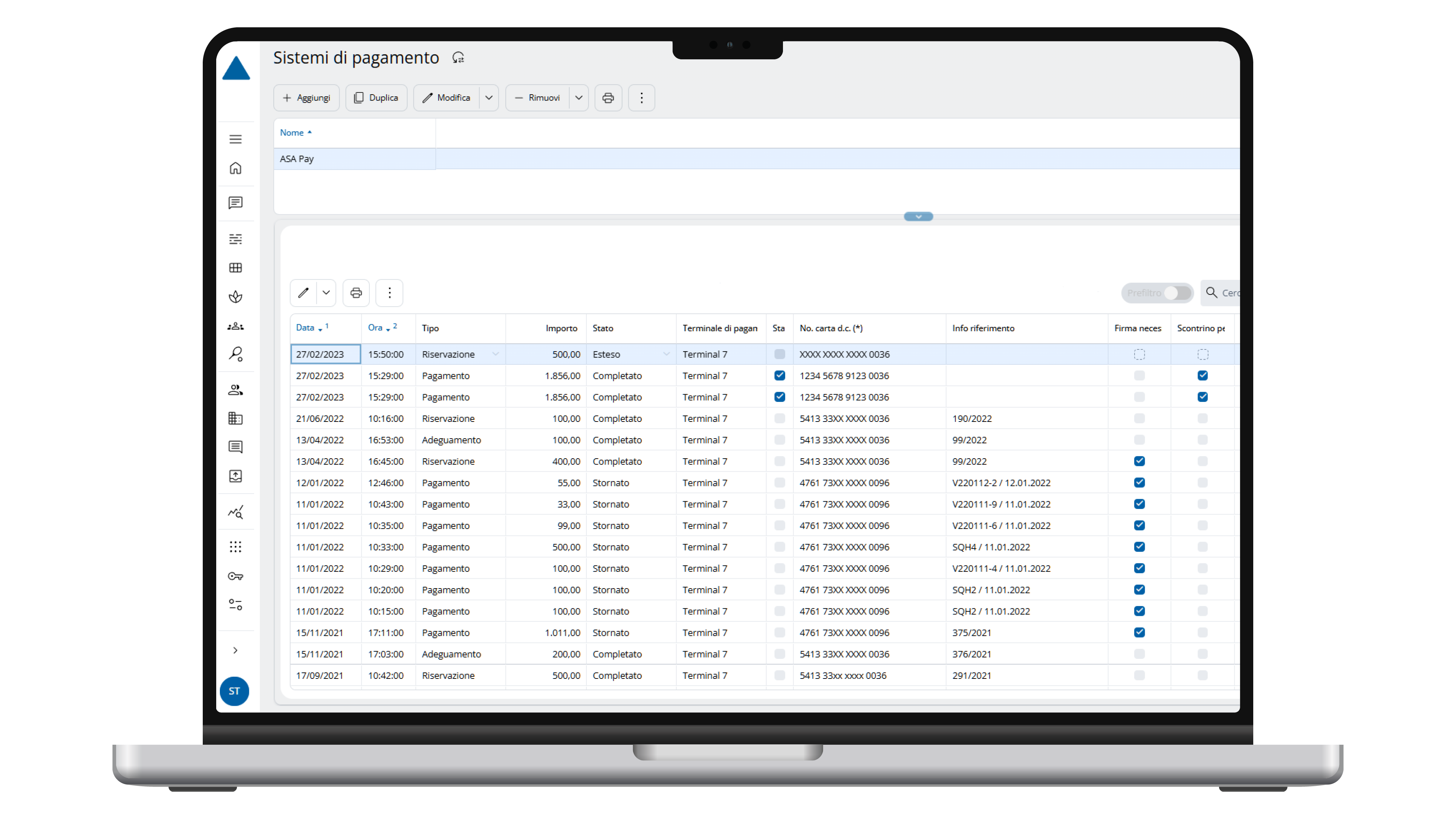Uncheck Sta checkbox for first 1.856,00 Pagamento row
Screen dimensions: 1456x819
coord(779,375)
